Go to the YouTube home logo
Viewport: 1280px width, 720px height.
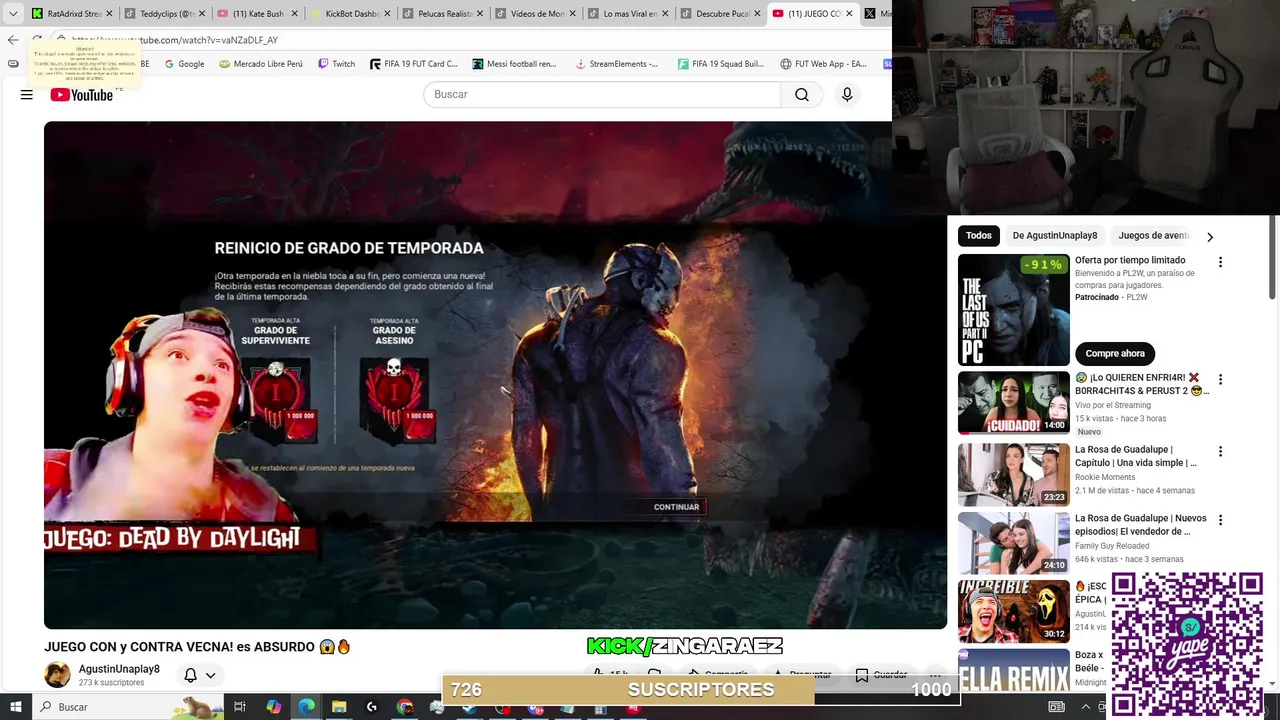pyautogui.click(x=81, y=94)
